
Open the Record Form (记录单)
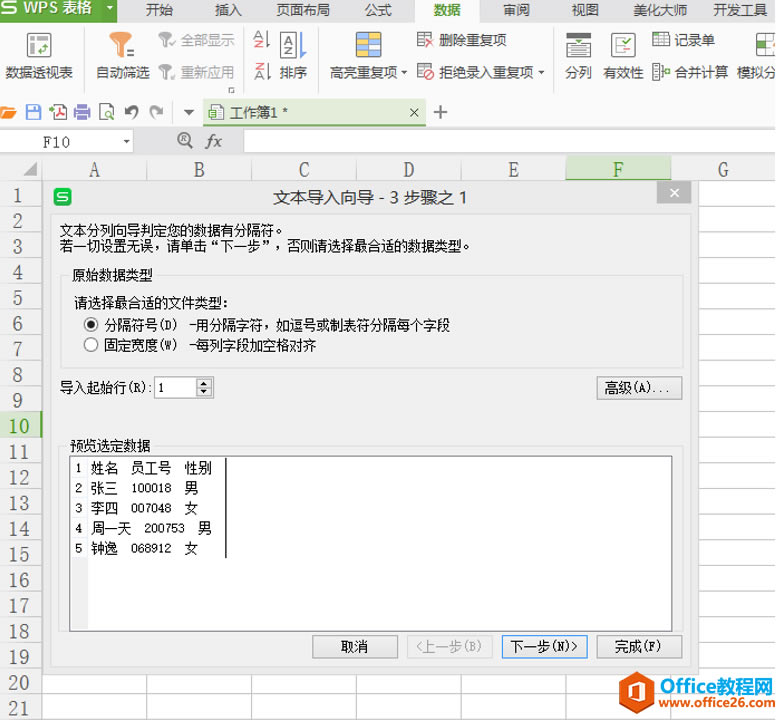[683, 39]
